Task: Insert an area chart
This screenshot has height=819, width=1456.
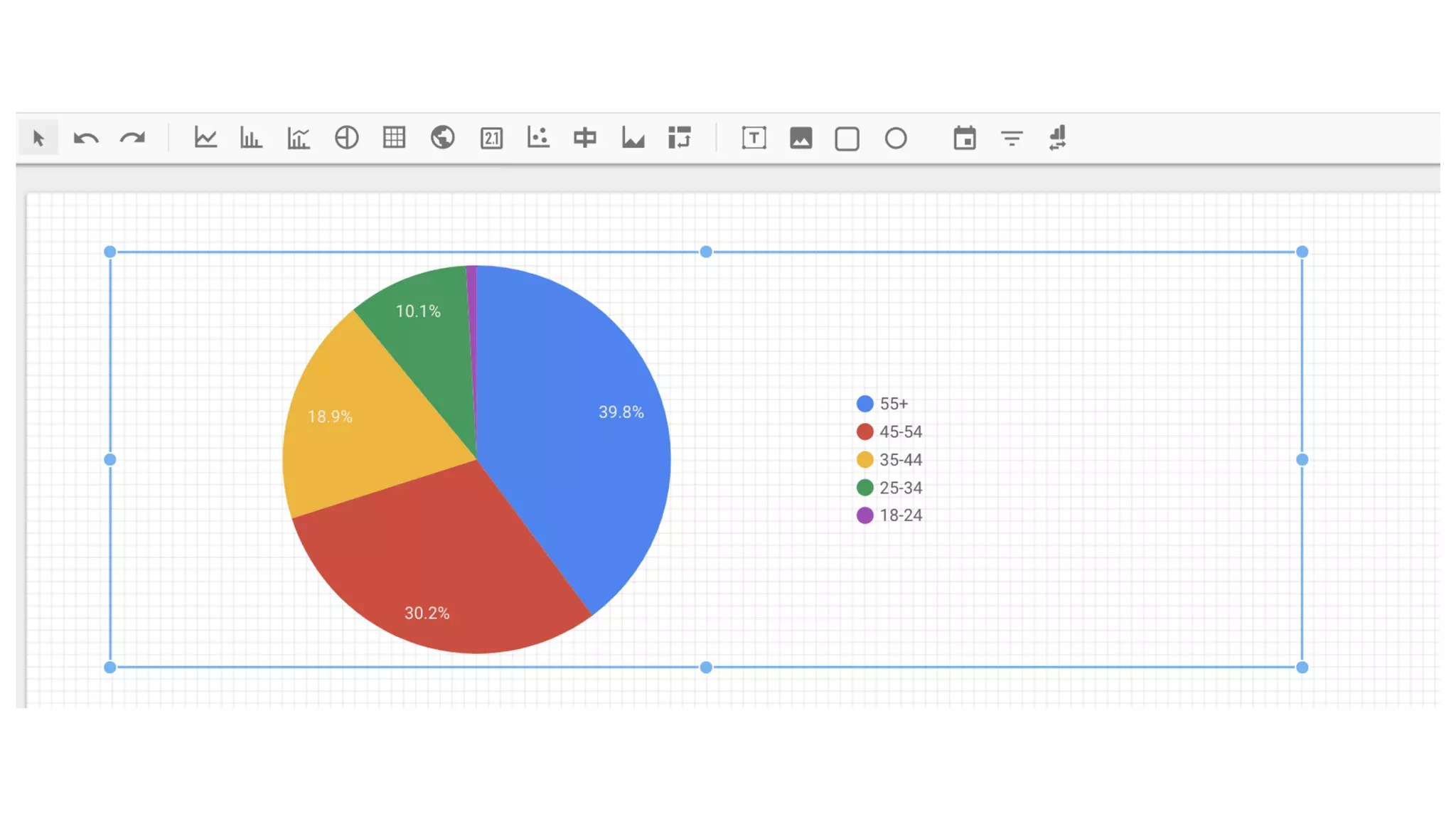Action: [x=633, y=138]
